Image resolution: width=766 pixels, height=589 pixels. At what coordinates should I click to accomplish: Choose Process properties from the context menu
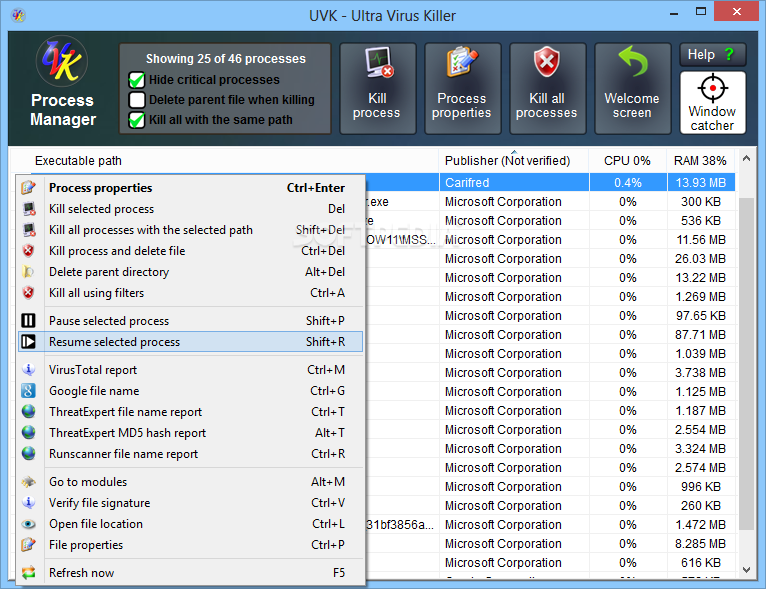[x=191, y=188]
